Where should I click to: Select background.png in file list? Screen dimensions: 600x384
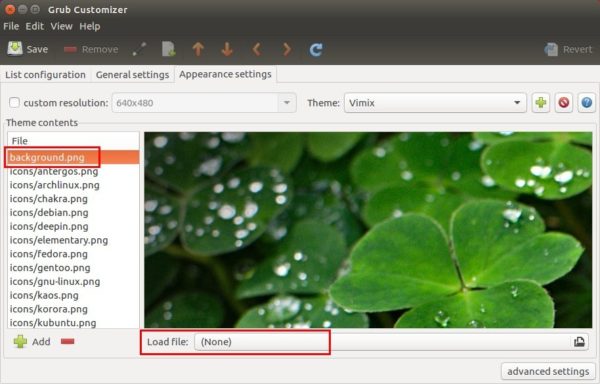click(73, 157)
